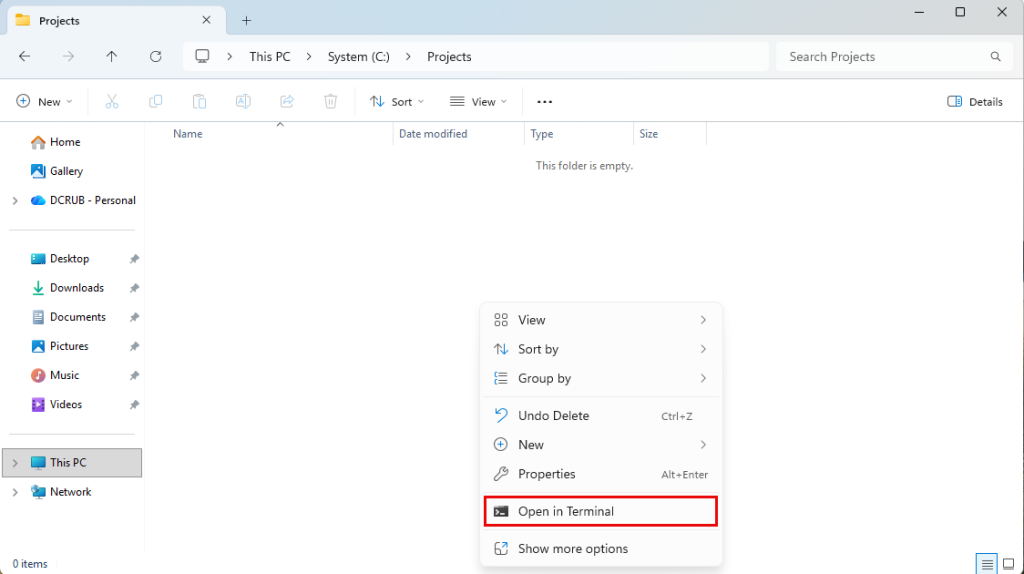Open the New dropdown in toolbar

pos(44,102)
